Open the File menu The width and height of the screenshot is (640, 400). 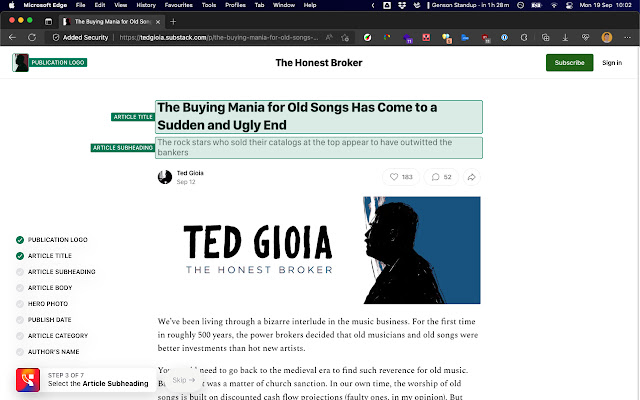tap(80, 5)
